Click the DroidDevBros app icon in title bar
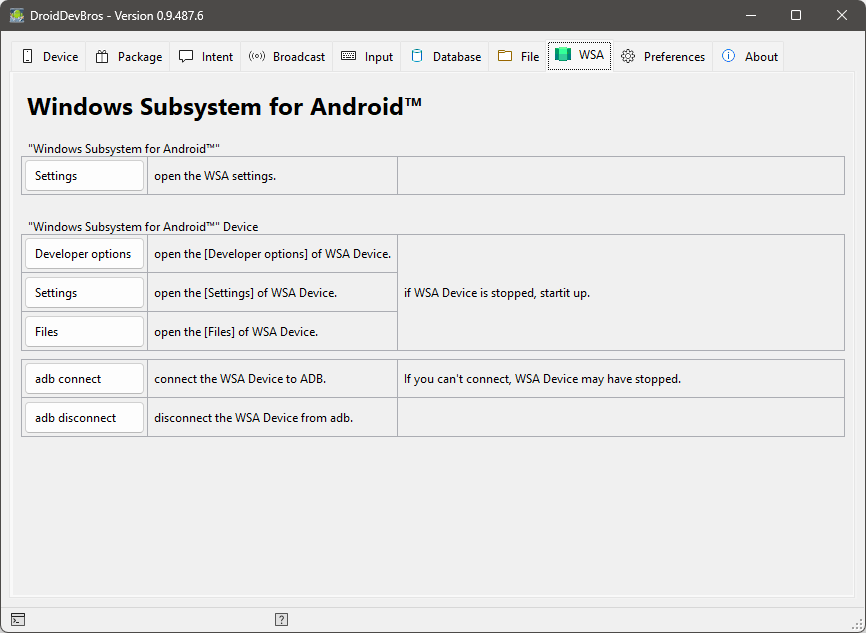This screenshot has width=866, height=633. click(x=17, y=15)
